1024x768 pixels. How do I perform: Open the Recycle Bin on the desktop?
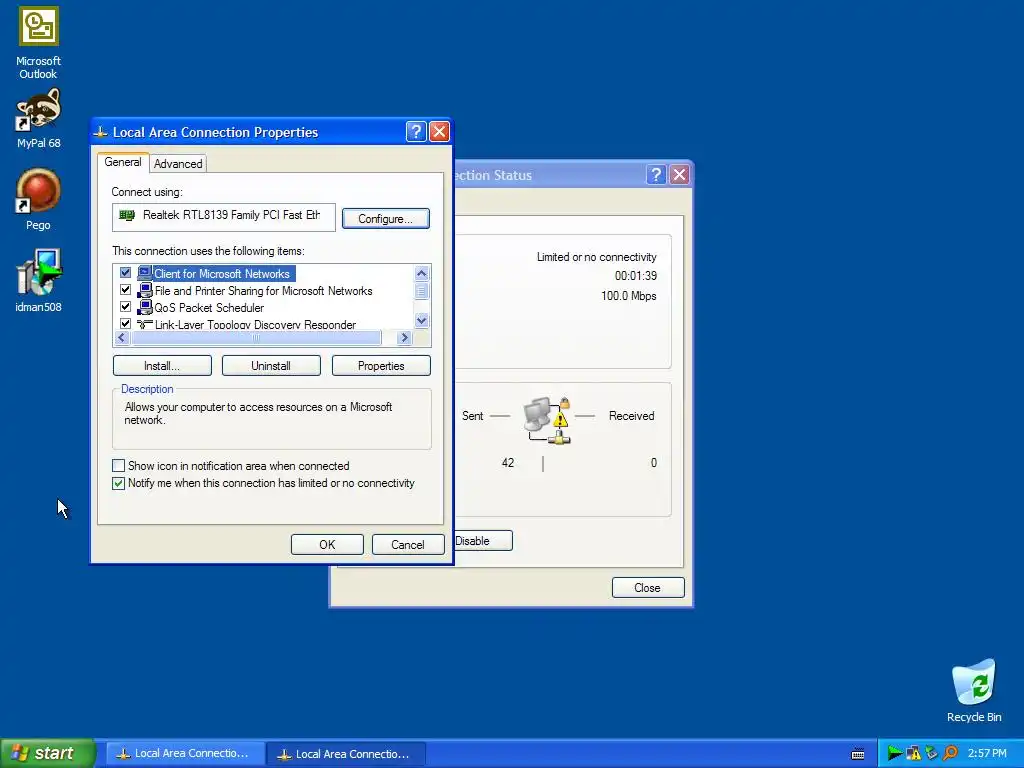(x=974, y=691)
